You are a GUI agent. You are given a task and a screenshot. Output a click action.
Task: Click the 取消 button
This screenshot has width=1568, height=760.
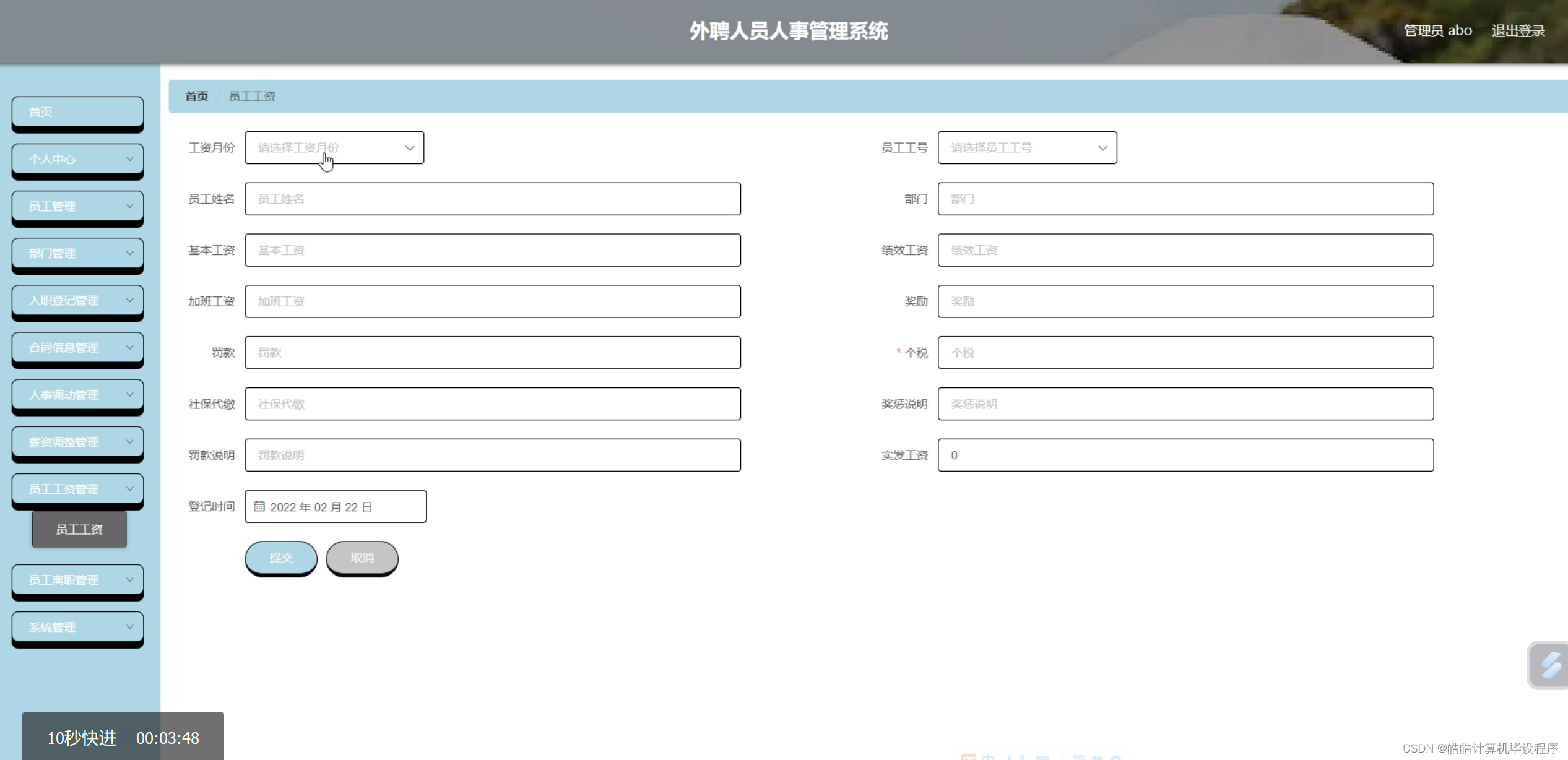point(362,558)
